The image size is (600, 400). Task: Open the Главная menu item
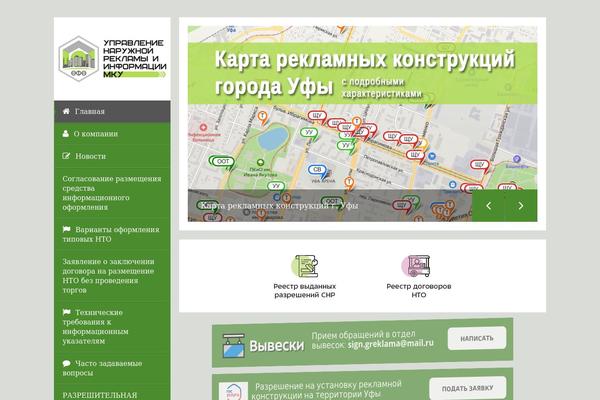[112, 111]
